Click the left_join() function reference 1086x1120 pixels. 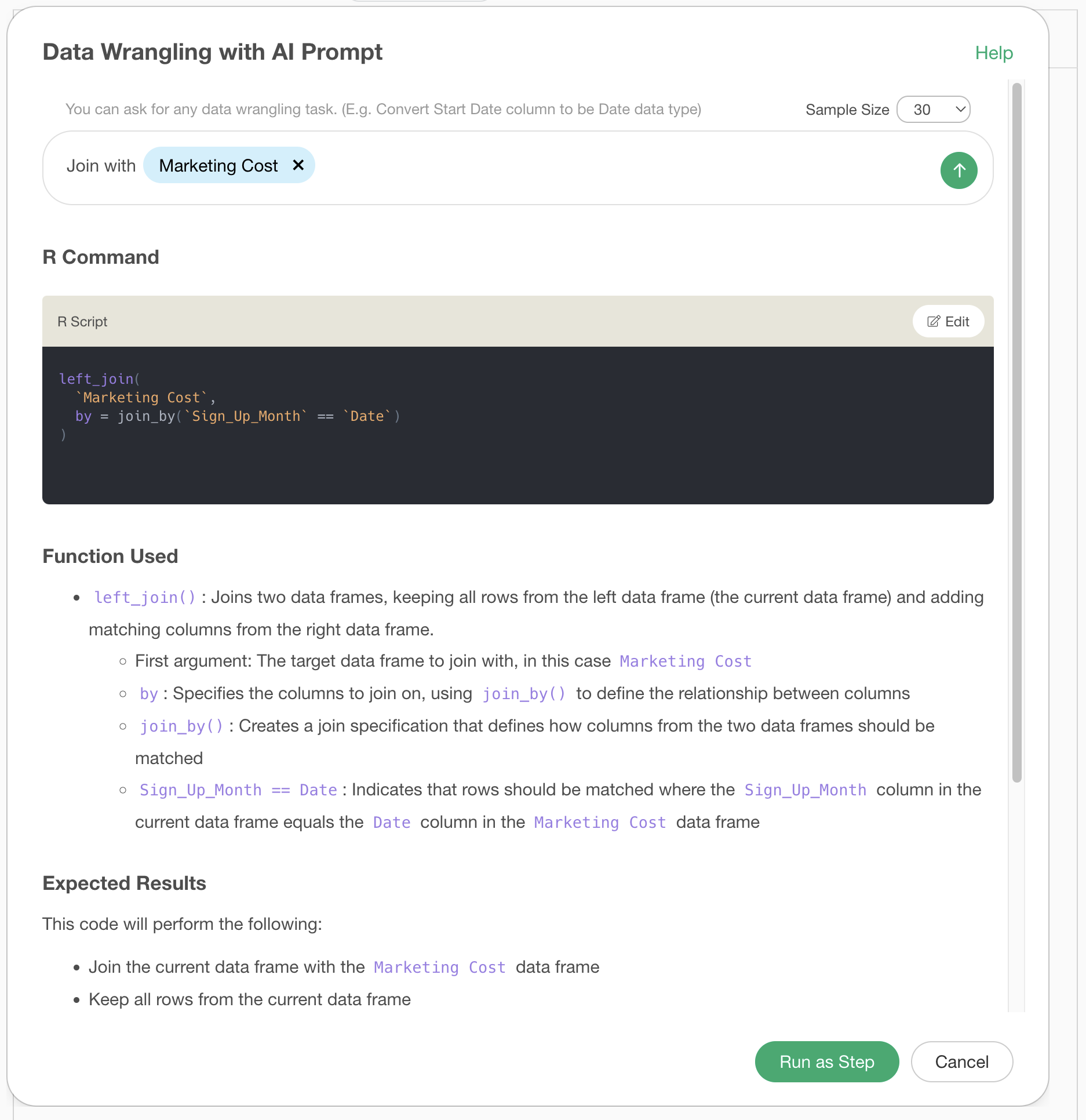click(145, 597)
